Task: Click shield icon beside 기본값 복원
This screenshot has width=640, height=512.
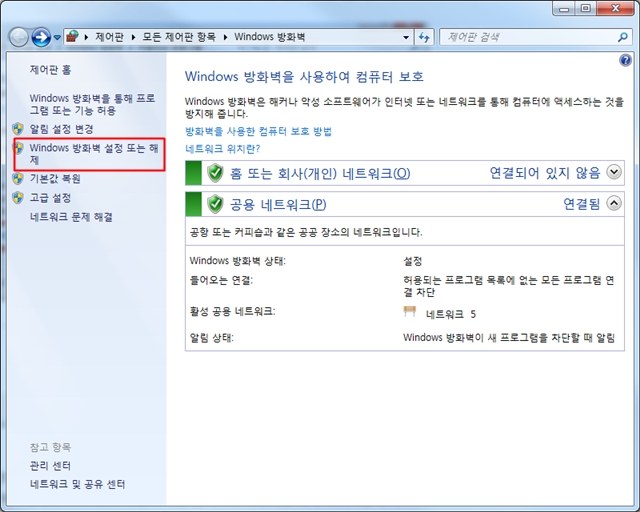Action: pyautogui.click(x=18, y=178)
